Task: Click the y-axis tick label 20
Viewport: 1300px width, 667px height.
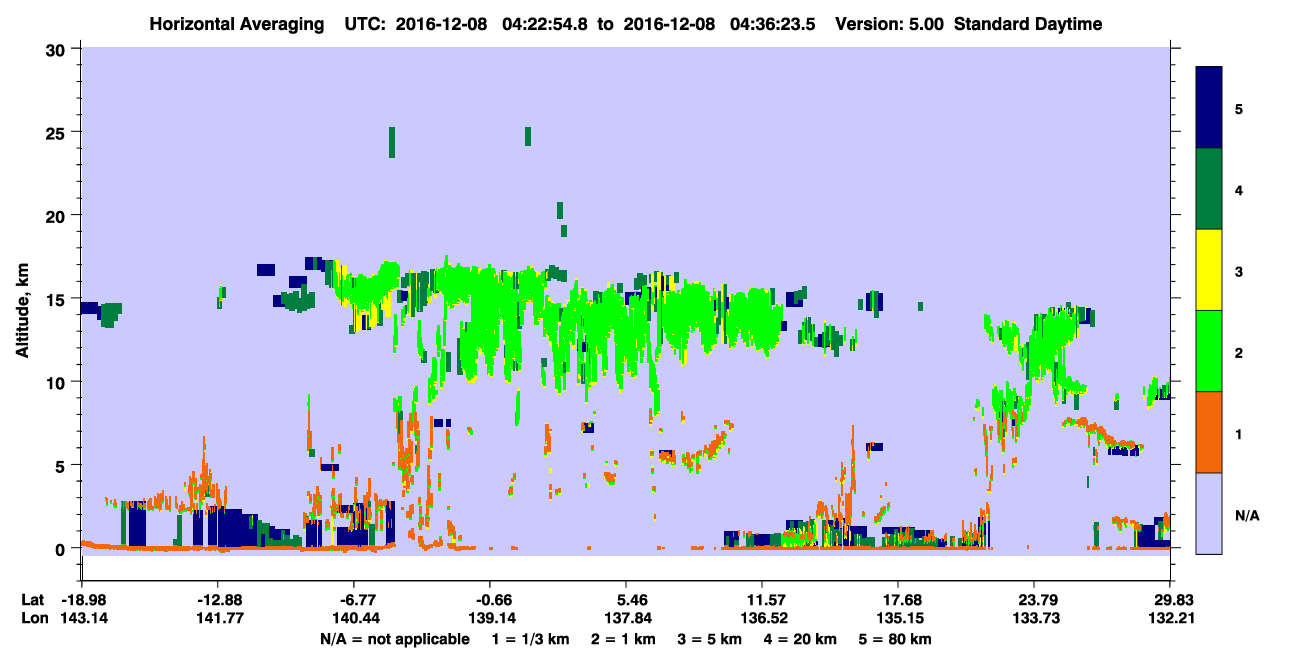Action: [58, 215]
